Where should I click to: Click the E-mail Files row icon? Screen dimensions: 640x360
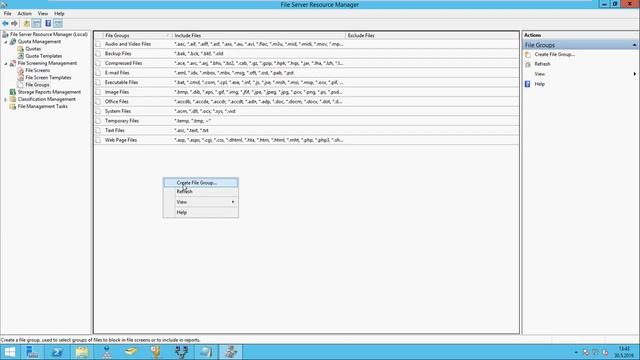tap(98, 73)
